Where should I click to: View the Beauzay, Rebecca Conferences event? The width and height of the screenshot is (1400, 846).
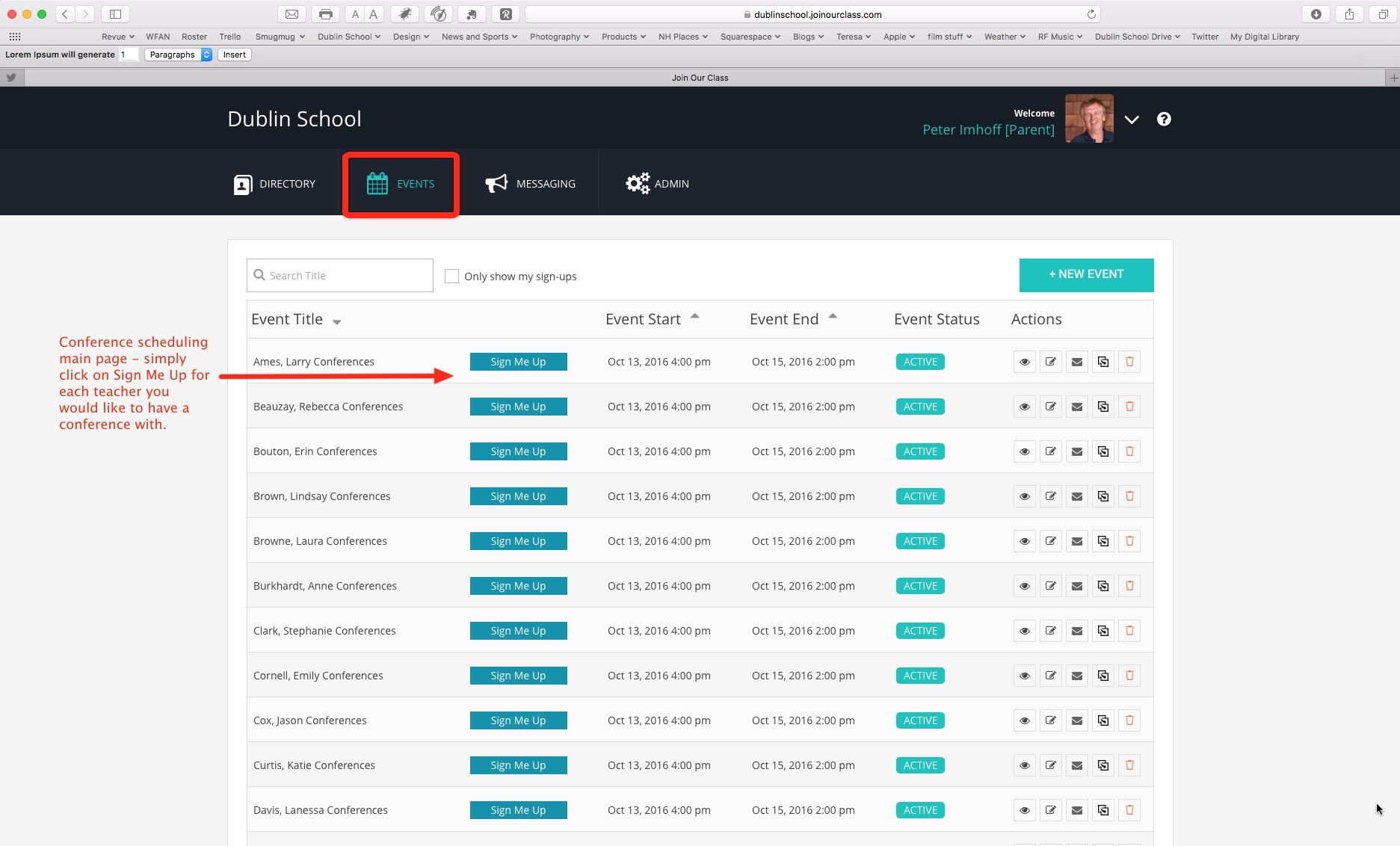(x=1025, y=407)
